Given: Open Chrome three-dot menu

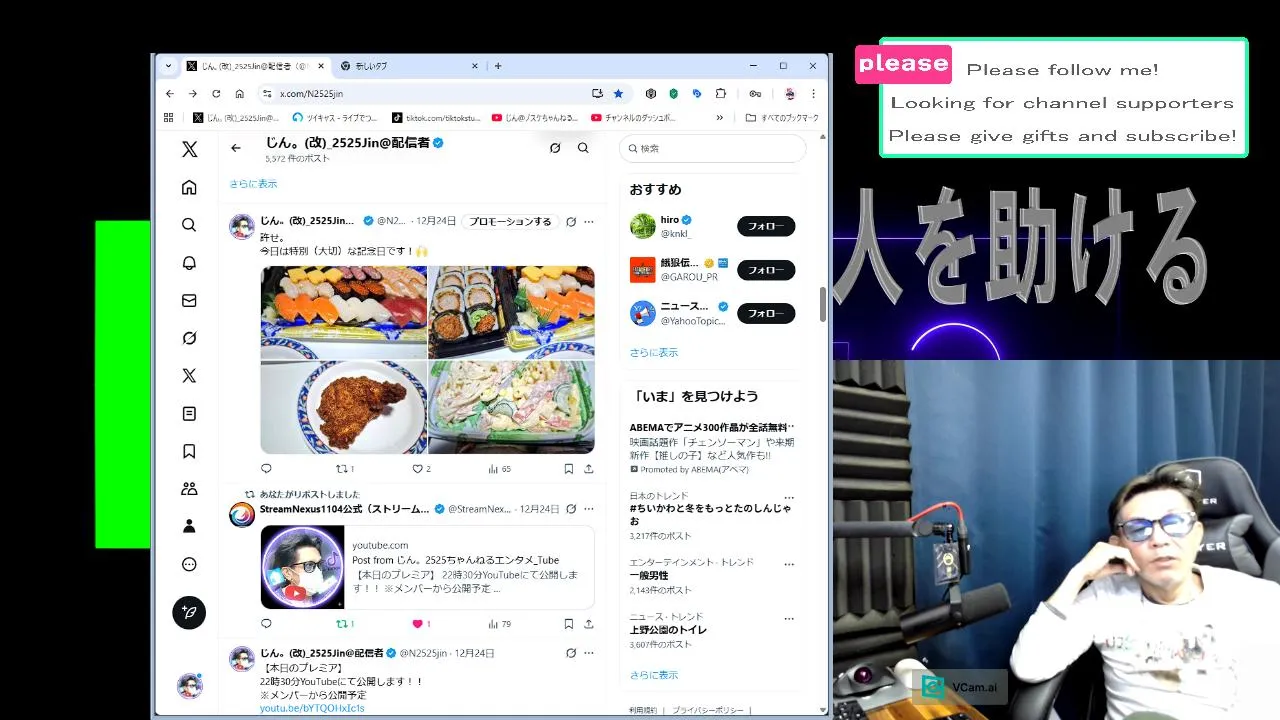Looking at the screenshot, I should [814, 93].
